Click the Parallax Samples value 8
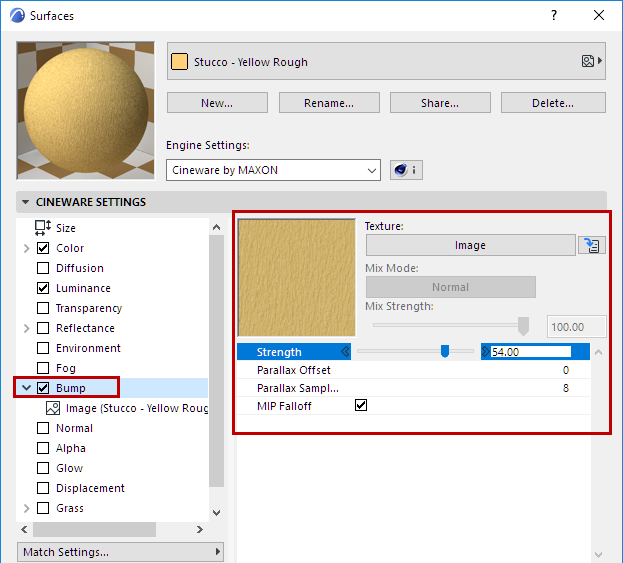This screenshot has width=623, height=563. pos(566,388)
